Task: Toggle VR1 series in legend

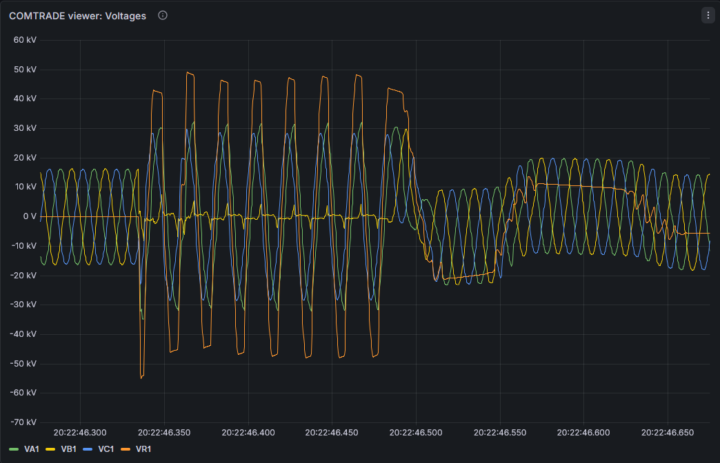Action: tap(143, 449)
